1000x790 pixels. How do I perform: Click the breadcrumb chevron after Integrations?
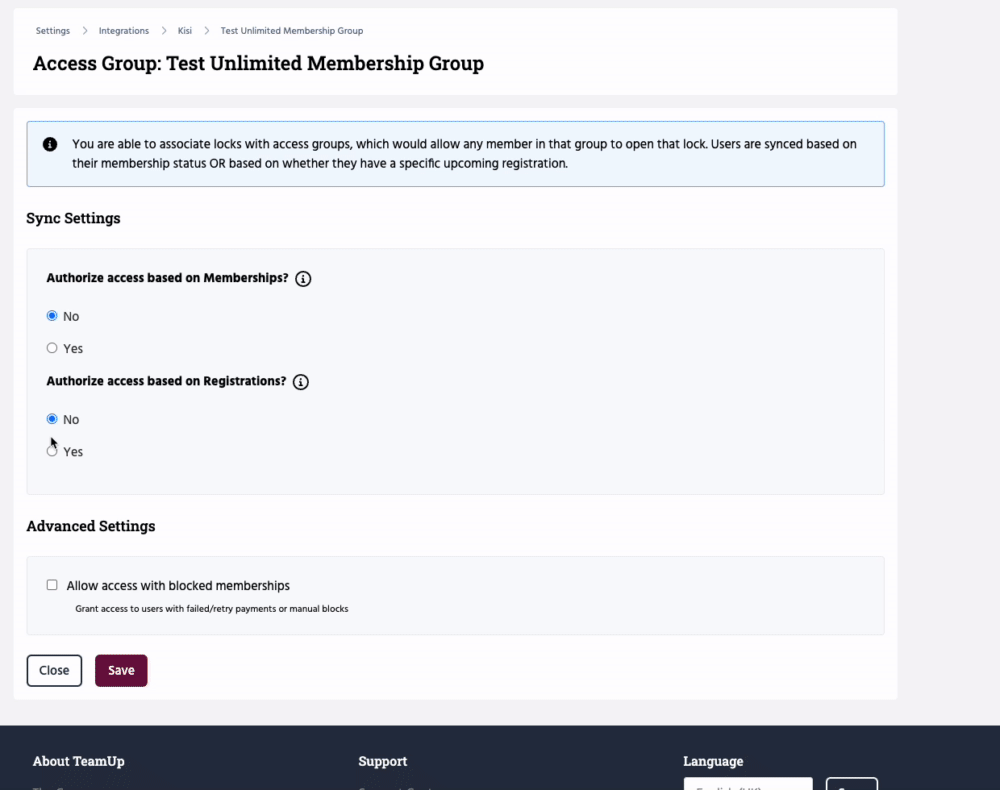point(164,31)
